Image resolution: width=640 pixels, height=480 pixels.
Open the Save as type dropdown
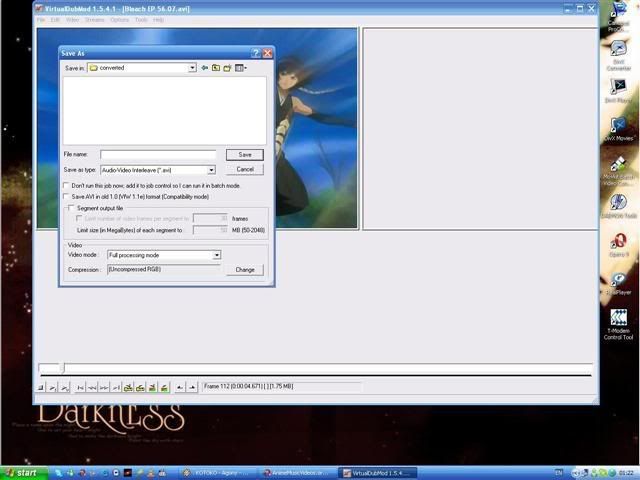coord(211,170)
